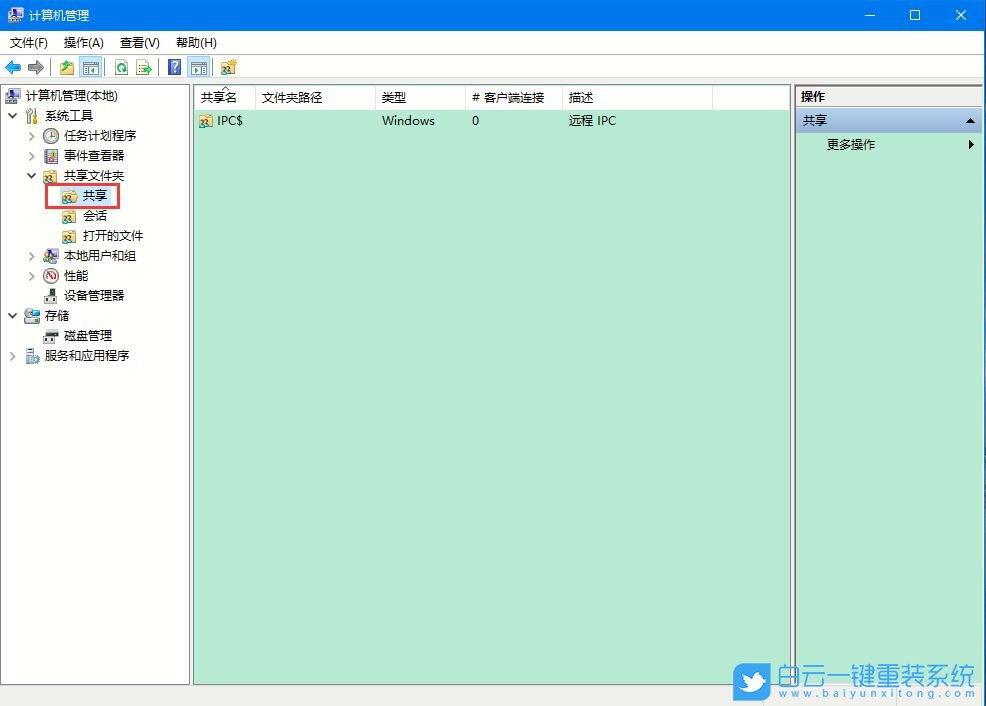Click the new share wizard toolbar icon

pos(229,68)
